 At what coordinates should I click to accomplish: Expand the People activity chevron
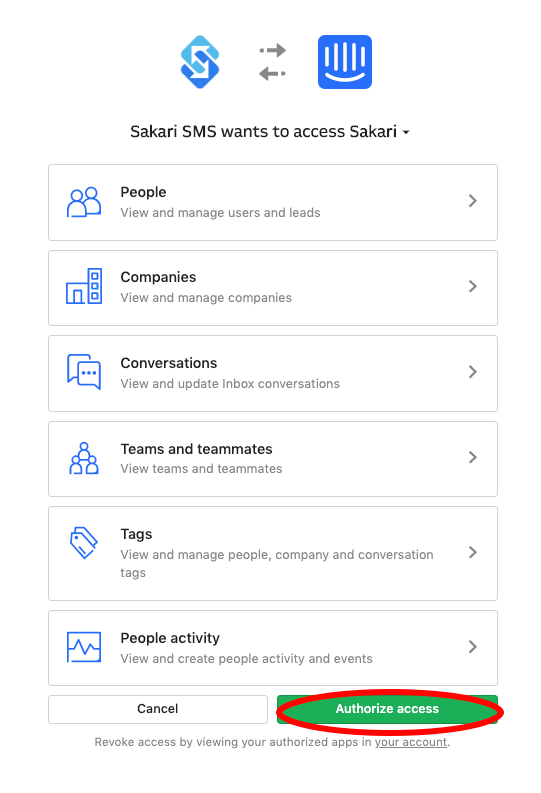click(x=473, y=647)
